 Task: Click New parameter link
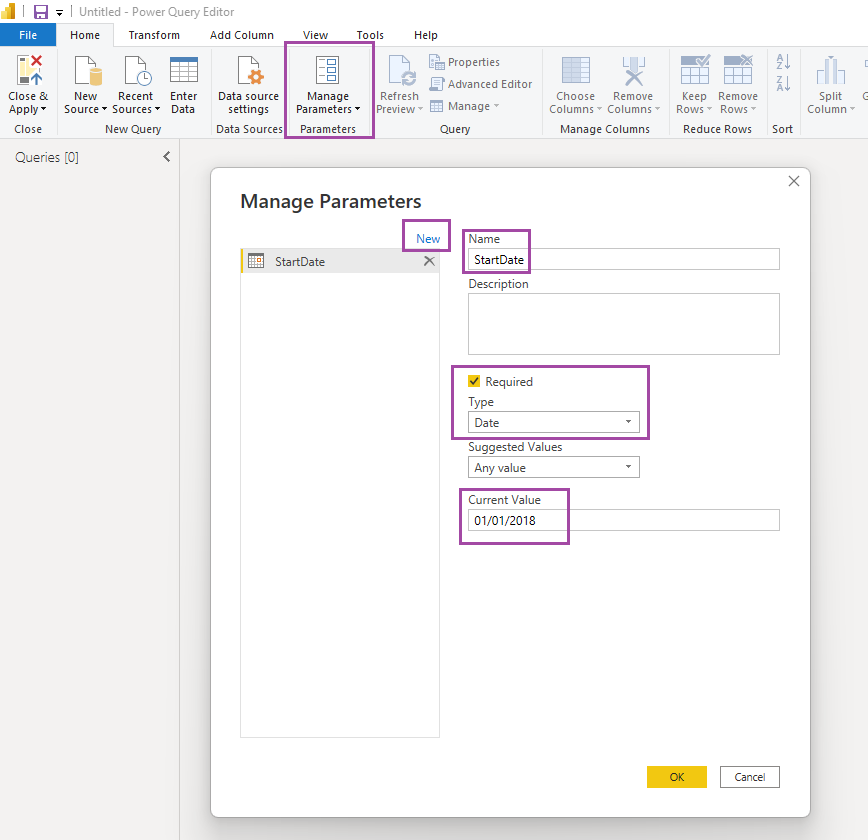pyautogui.click(x=428, y=239)
